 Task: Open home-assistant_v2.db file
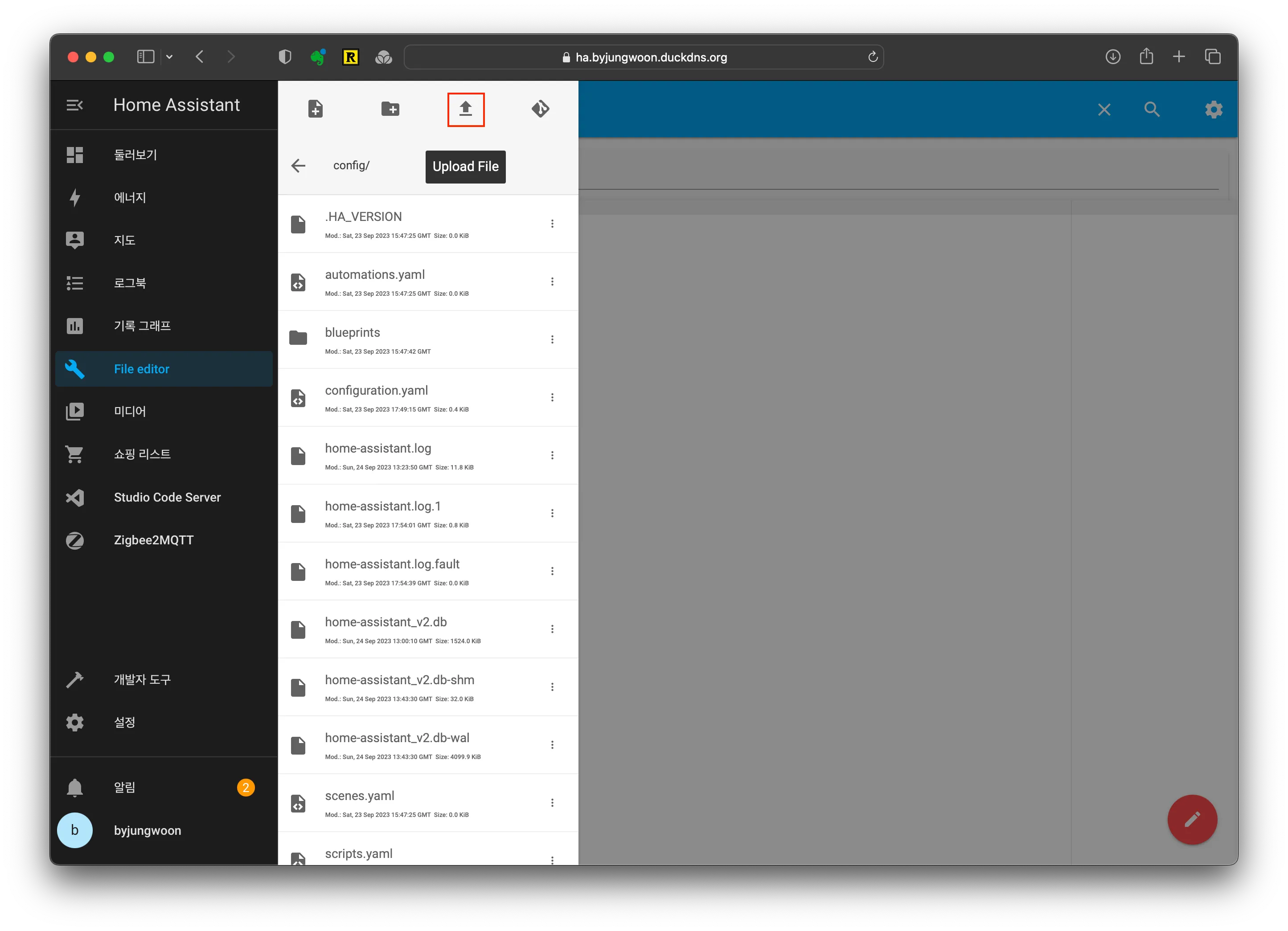coord(428,629)
